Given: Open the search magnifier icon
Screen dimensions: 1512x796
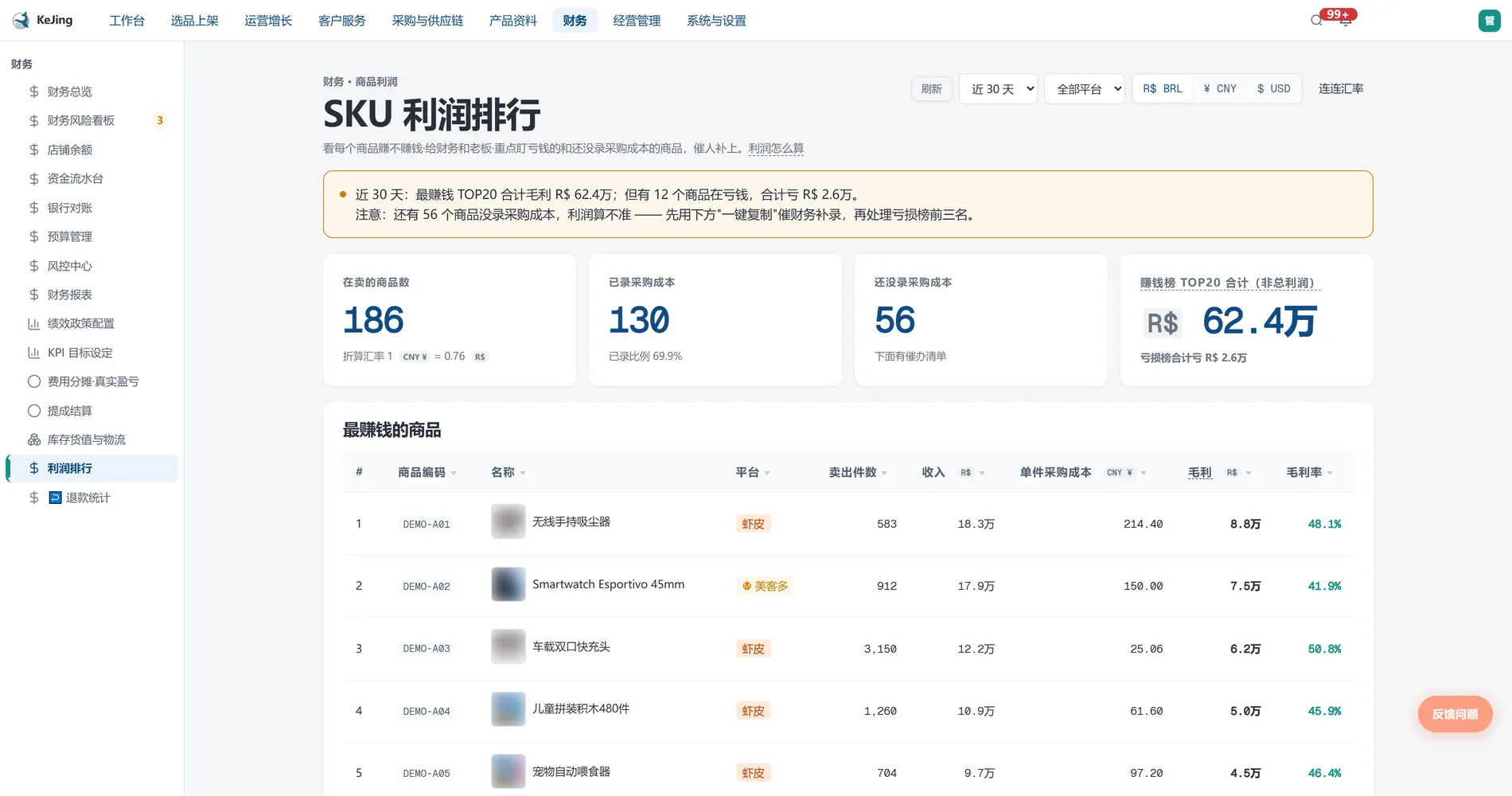Looking at the screenshot, I should click(1316, 21).
